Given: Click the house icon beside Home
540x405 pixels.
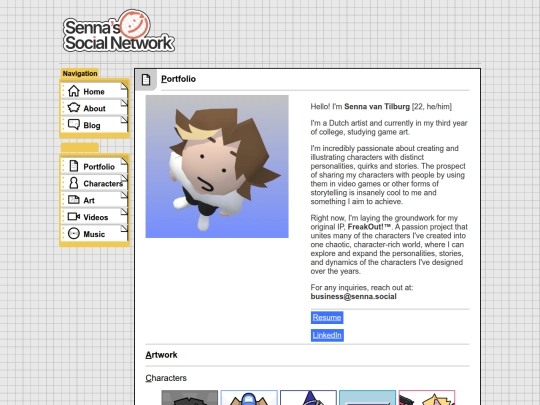Looking at the screenshot, I should pyautogui.click(x=74, y=91).
